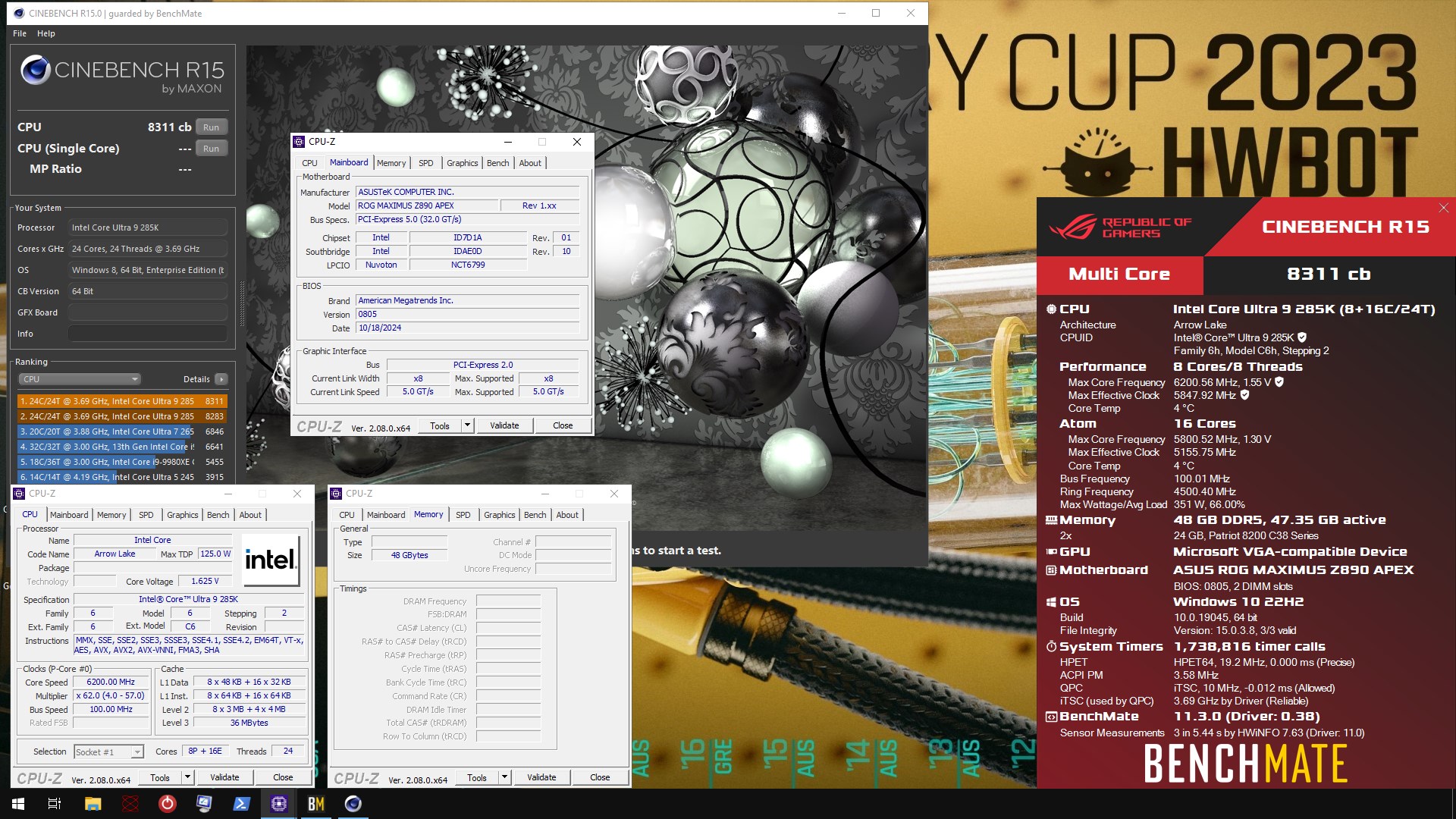
Task: Run the CPU multi-core benchmark
Action: coord(211,127)
